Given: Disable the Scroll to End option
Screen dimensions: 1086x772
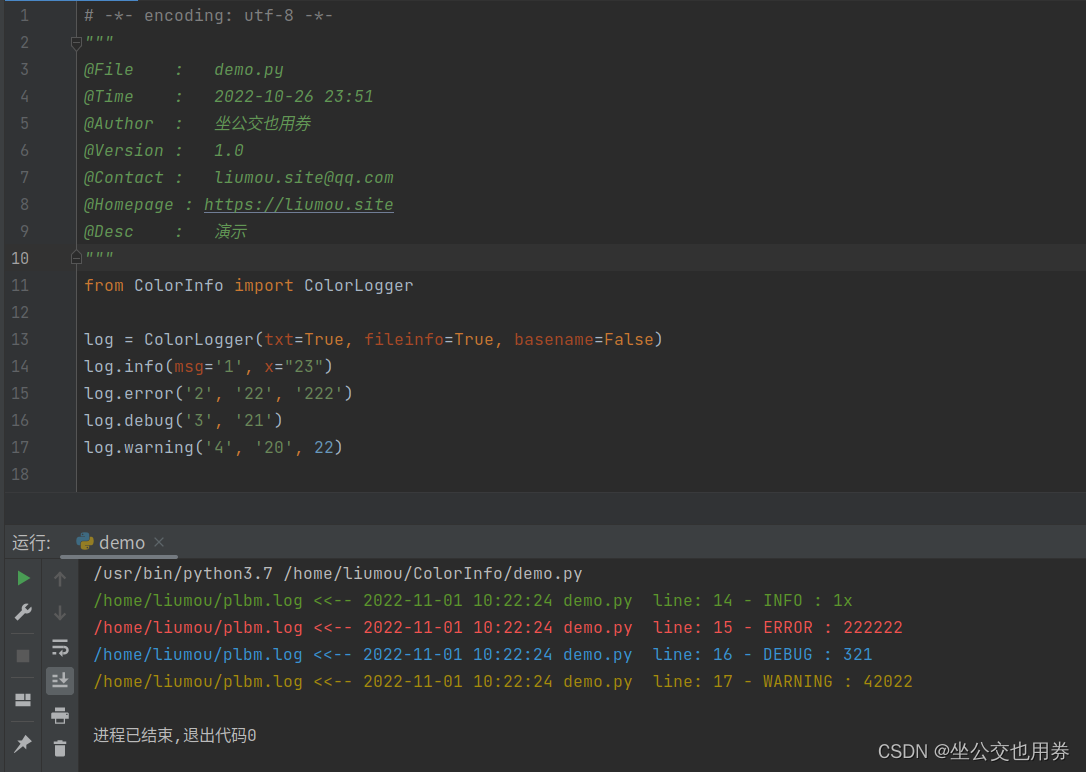Looking at the screenshot, I should [x=59, y=681].
